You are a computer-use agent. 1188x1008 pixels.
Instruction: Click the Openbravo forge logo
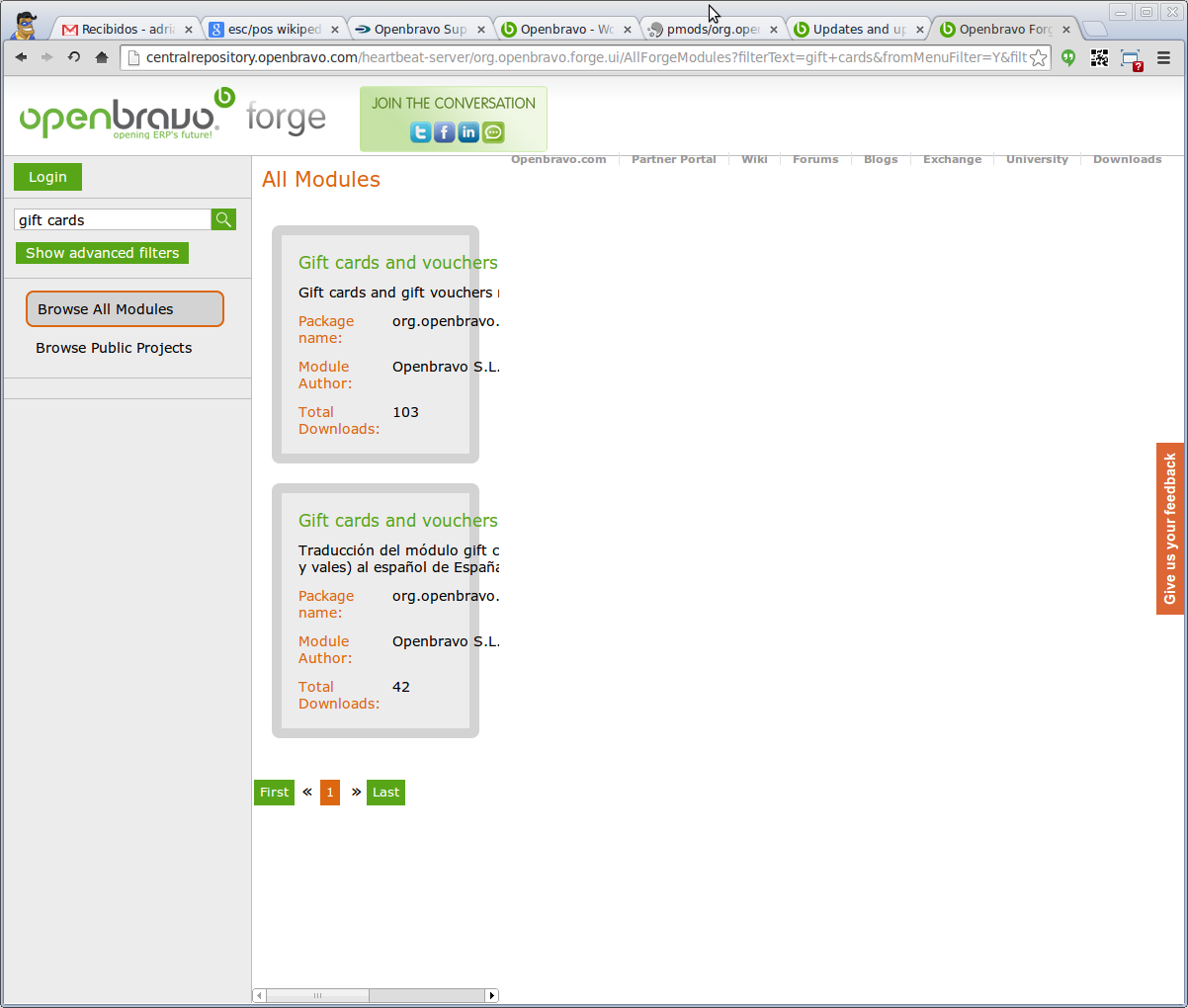tap(173, 114)
